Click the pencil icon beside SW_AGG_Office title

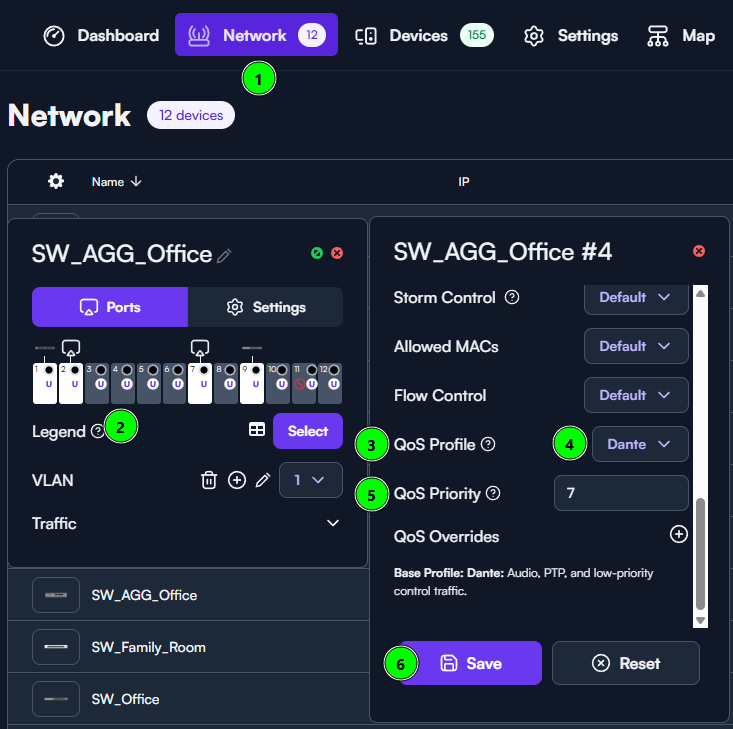coord(224,256)
